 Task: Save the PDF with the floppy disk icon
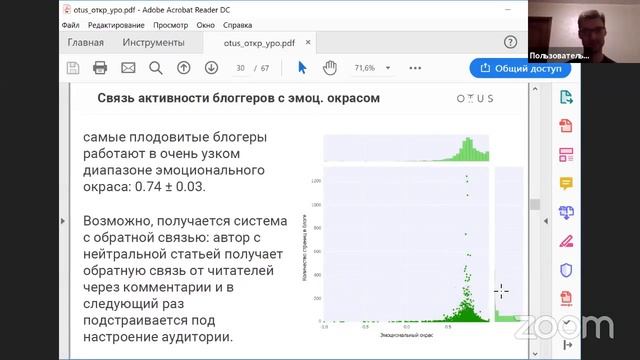tap(73, 68)
